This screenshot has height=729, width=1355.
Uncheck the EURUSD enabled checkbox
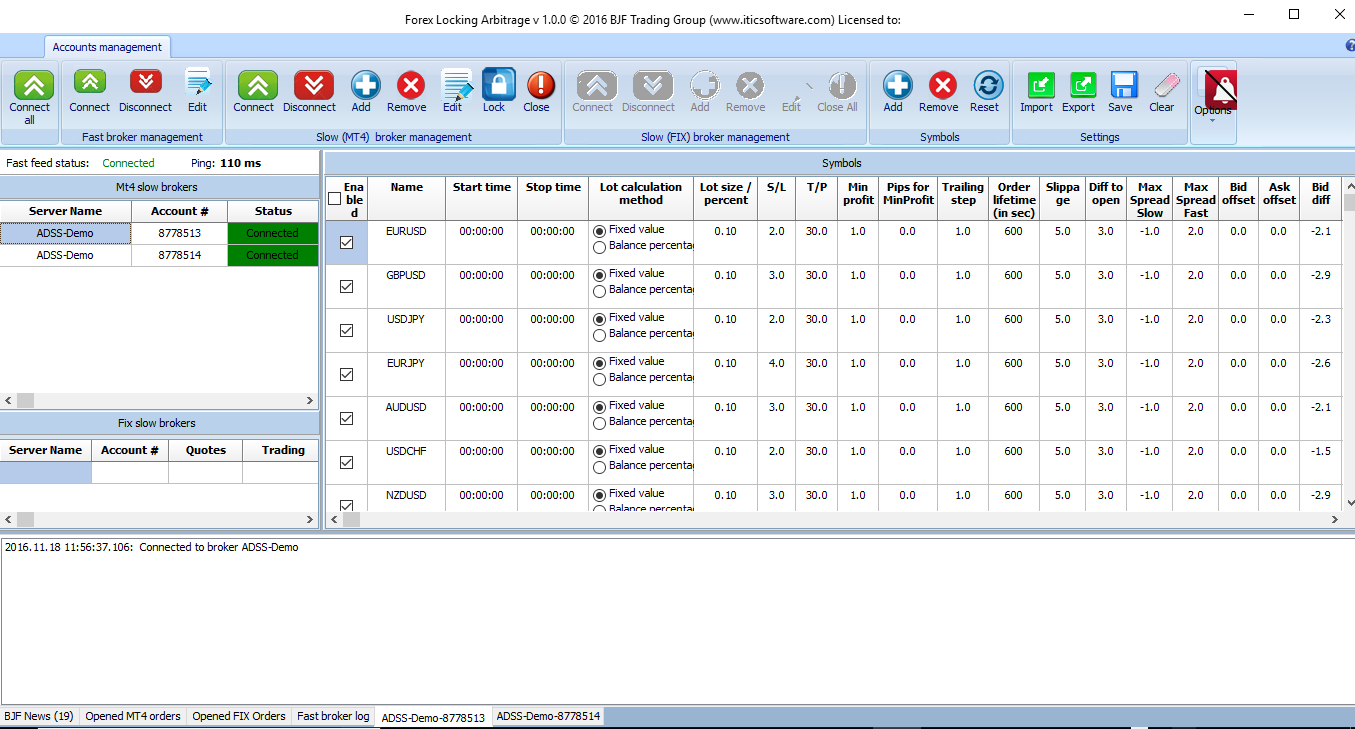click(x=347, y=243)
